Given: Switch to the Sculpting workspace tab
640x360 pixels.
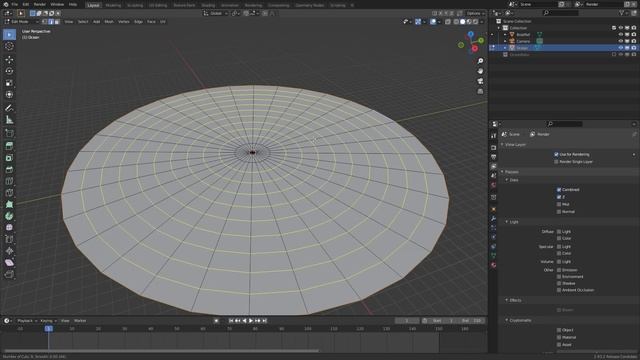Looking at the screenshot, I should click(135, 5).
